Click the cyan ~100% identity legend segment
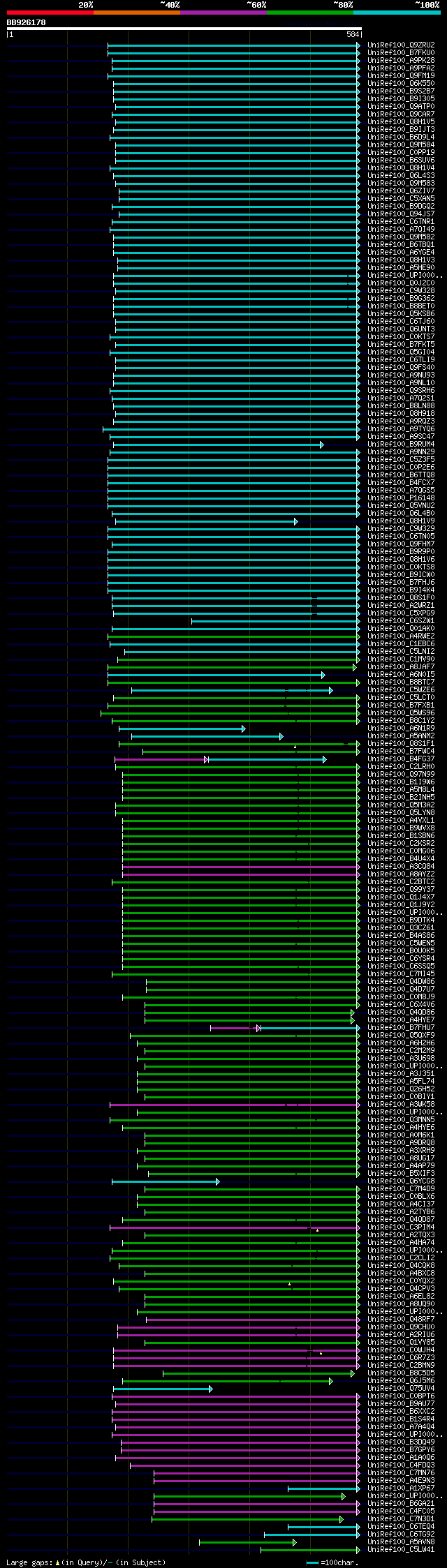Screen dimensions: 447x1568 click(x=397, y=13)
